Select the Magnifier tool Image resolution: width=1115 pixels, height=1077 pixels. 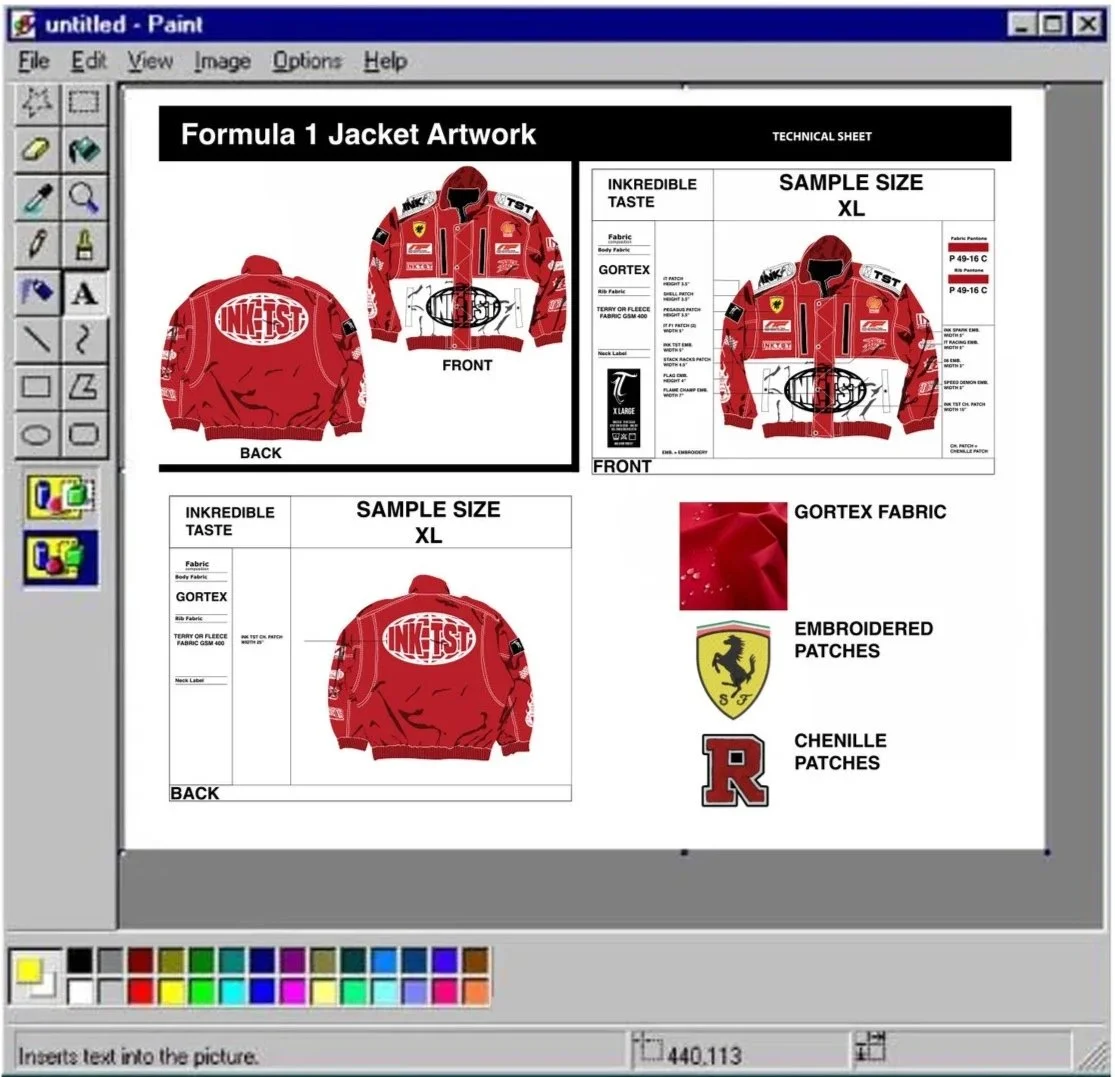(84, 198)
